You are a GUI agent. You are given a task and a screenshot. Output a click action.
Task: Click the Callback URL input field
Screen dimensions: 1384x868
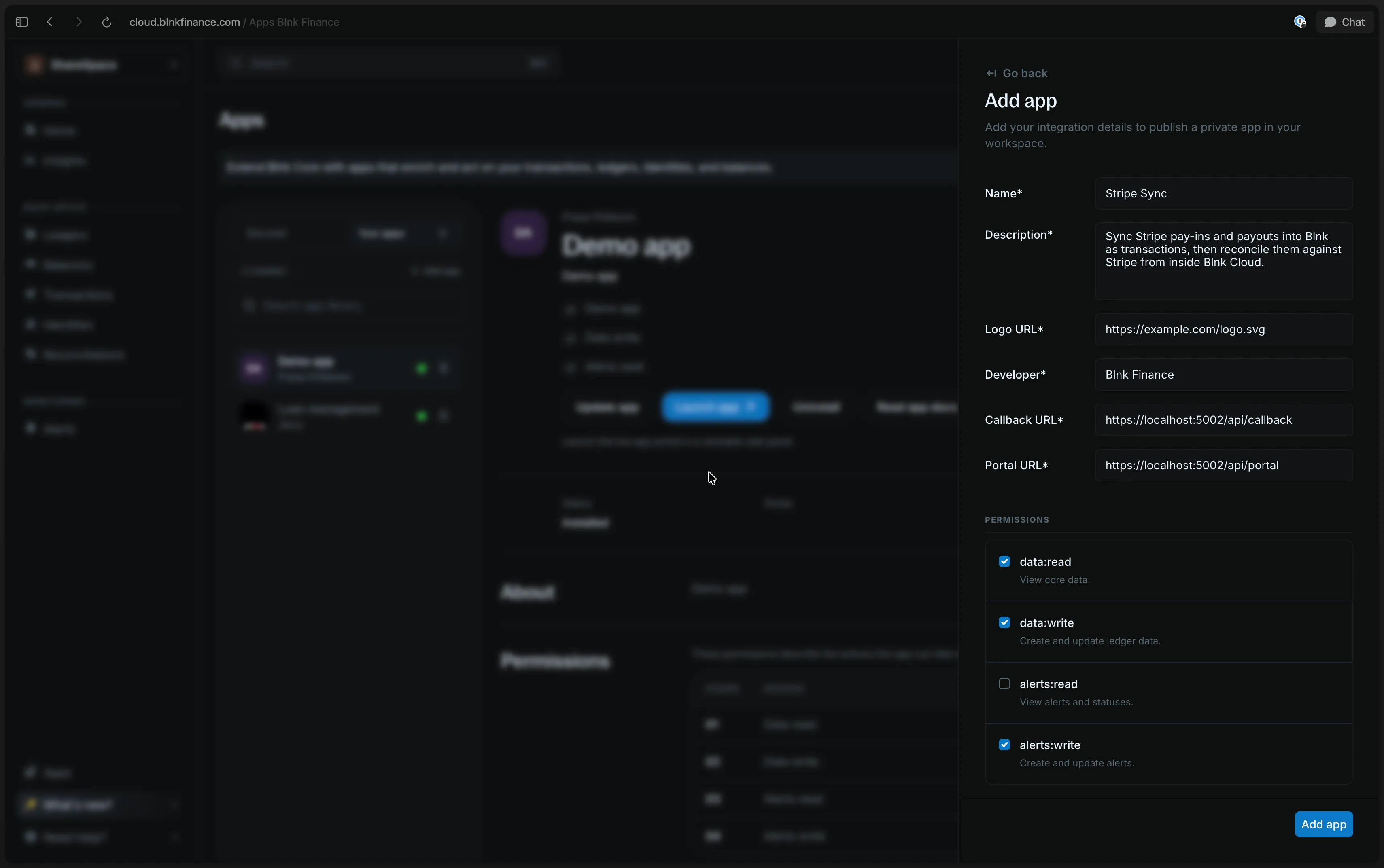(1224, 420)
